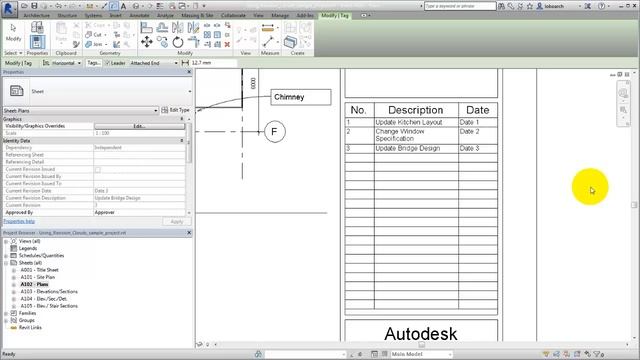
Task: Toggle the Leader checkbox in options bar
Action: point(108,63)
